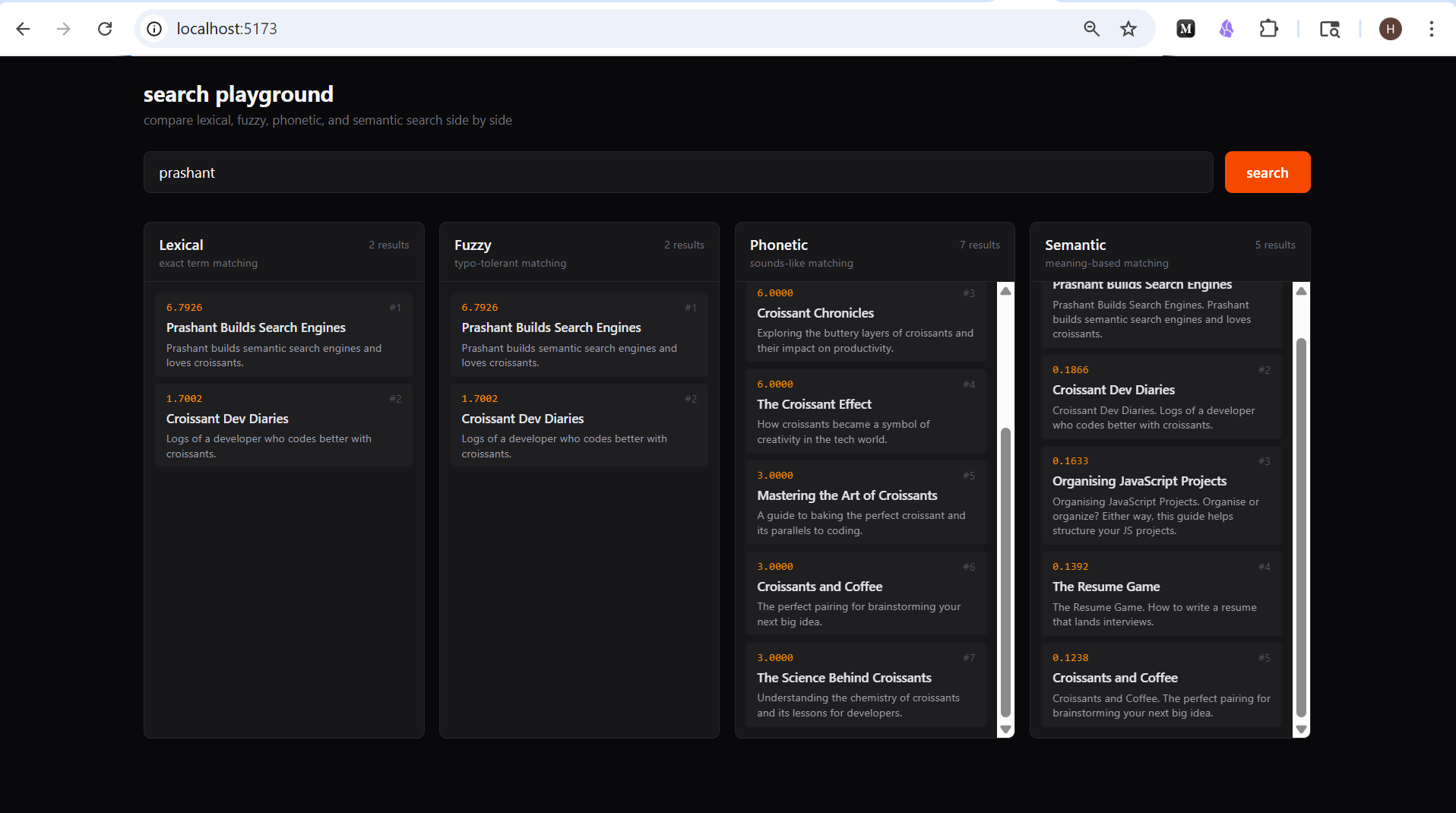Click the purple flame extension icon
The image size is (1456, 813).
1227,29
